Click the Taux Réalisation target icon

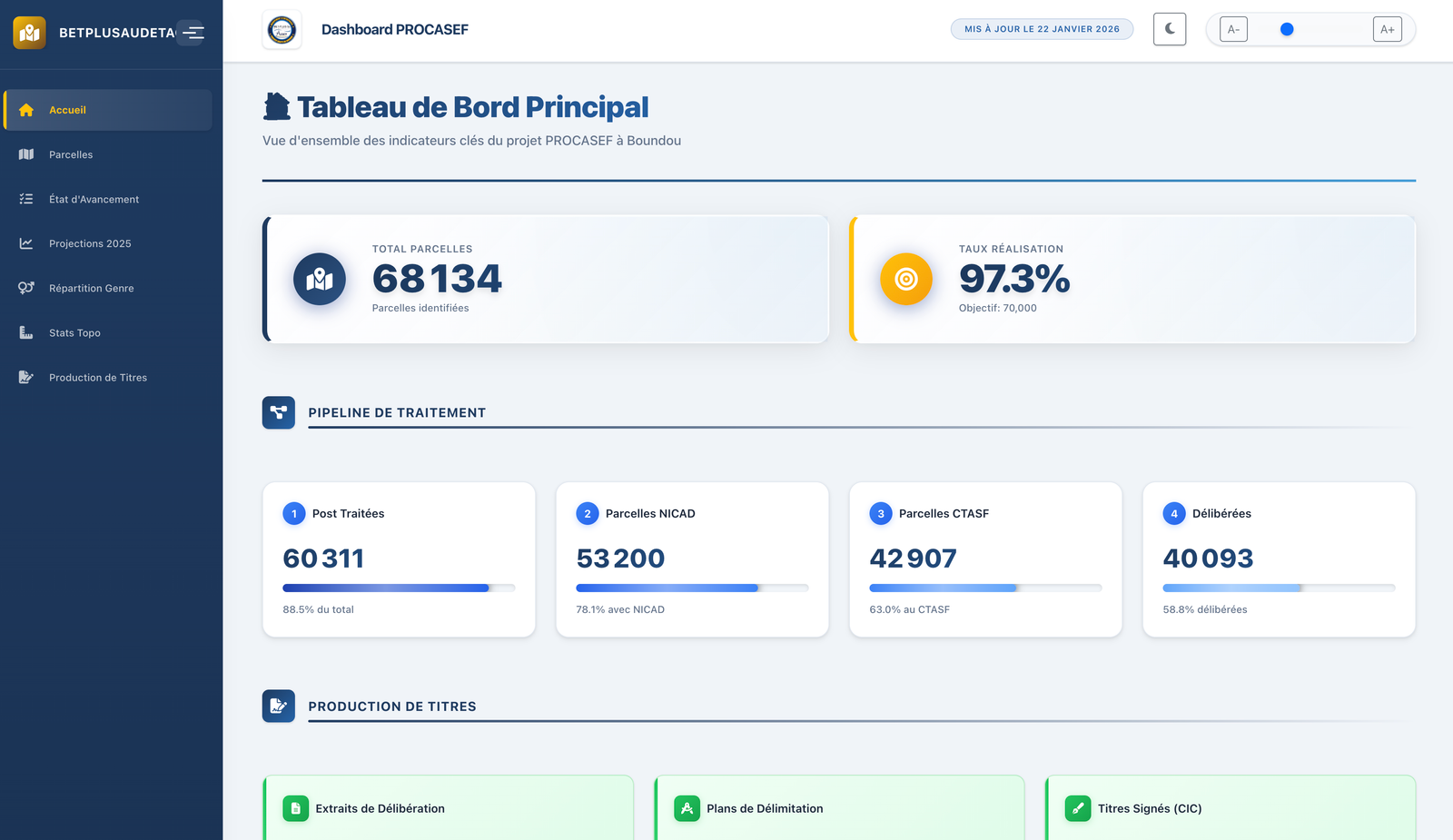[905, 279]
